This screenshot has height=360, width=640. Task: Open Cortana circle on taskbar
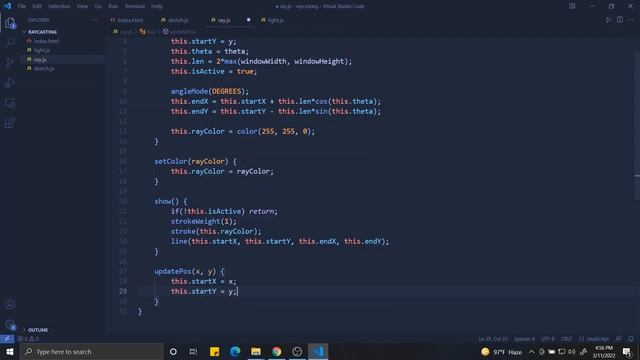point(173,351)
